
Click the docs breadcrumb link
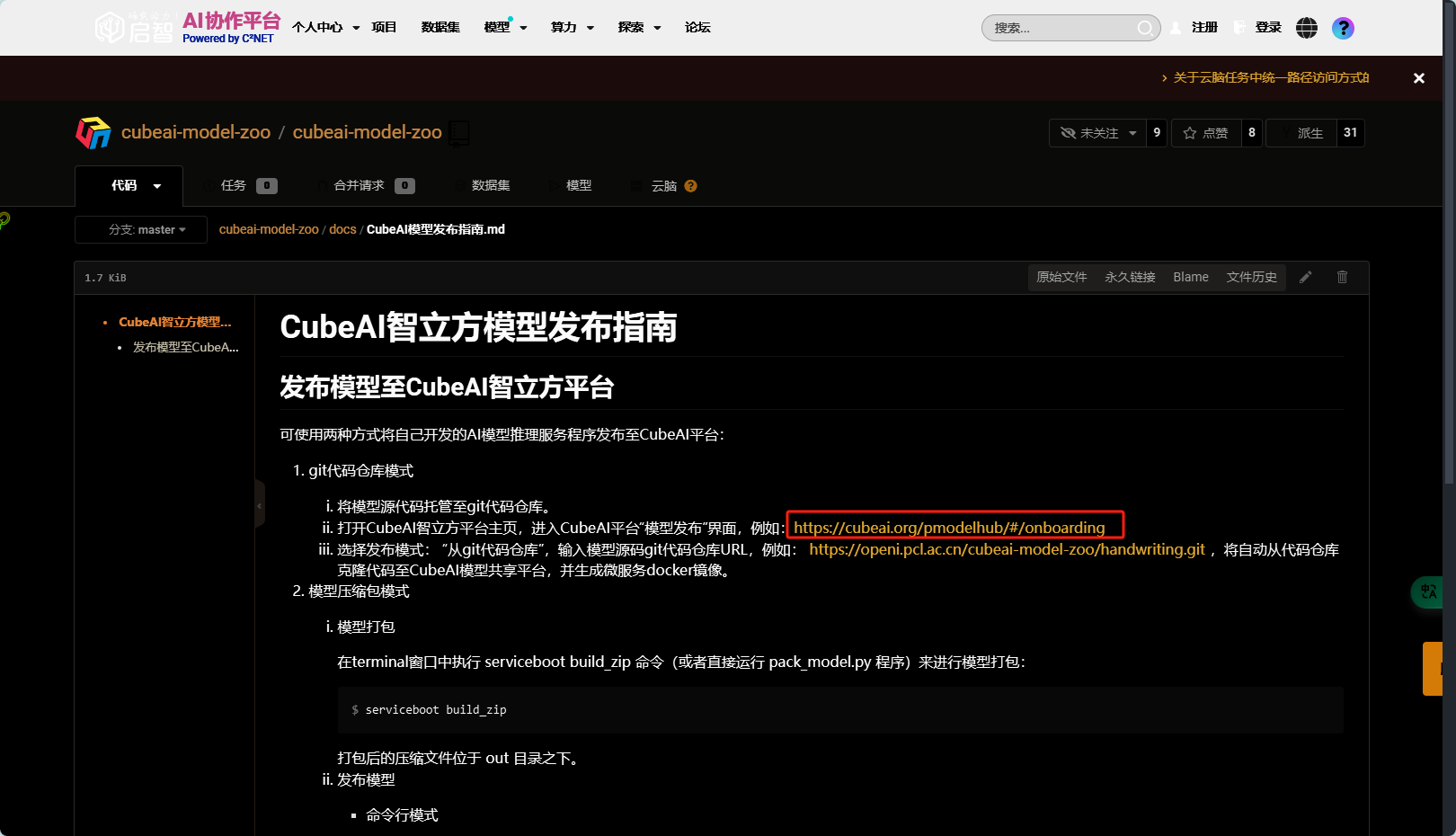[x=342, y=230]
